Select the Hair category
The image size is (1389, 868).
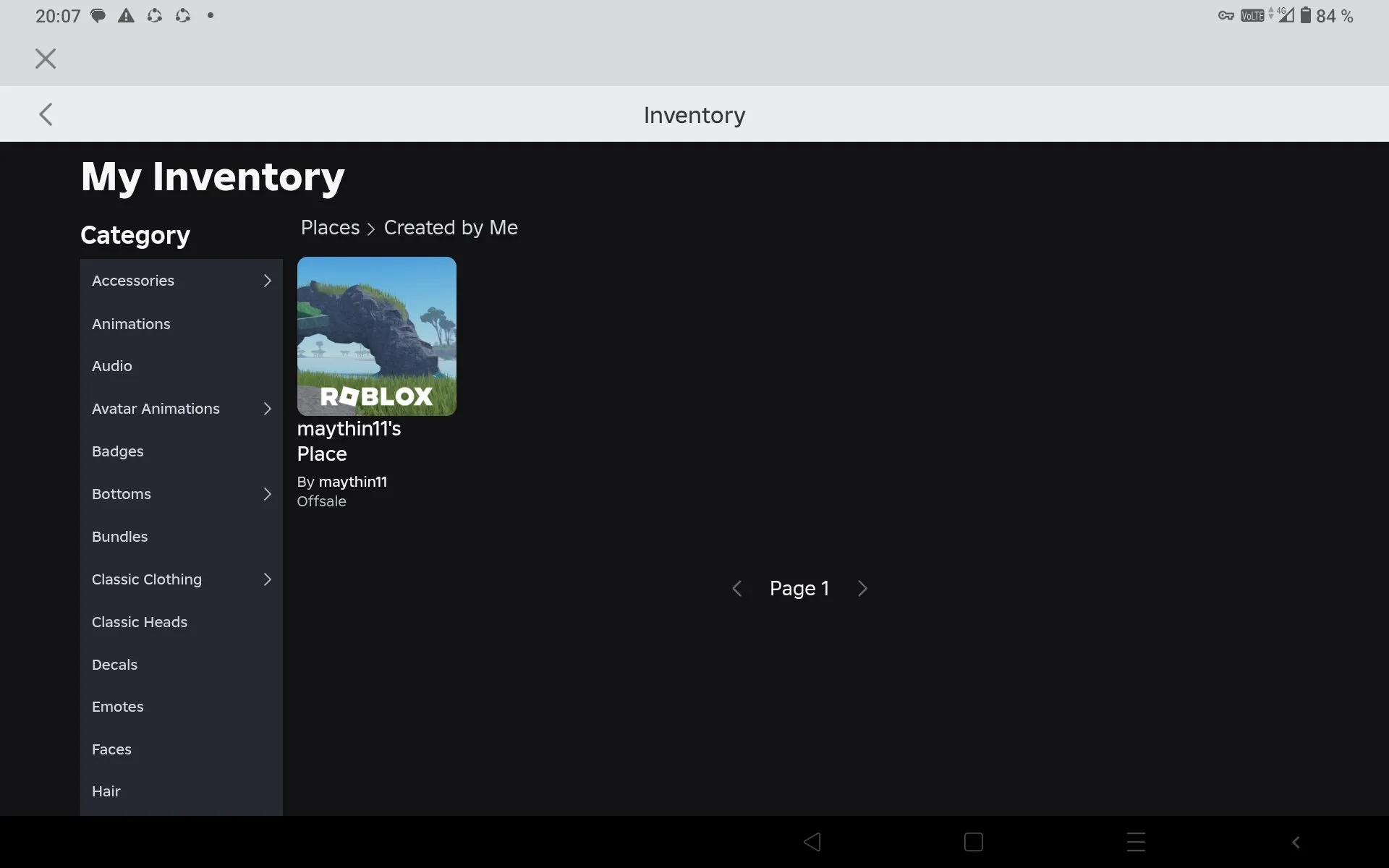[106, 791]
